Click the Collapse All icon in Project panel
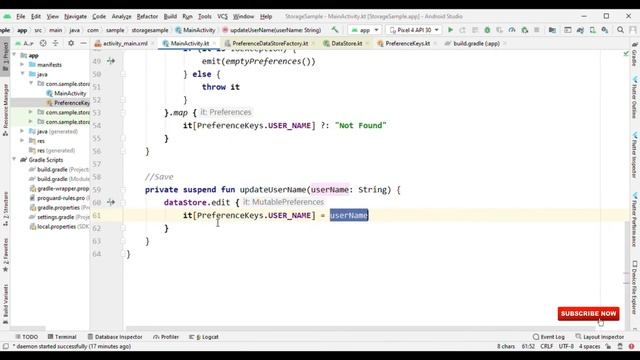The width and height of the screenshot is (640, 360). click(56, 43)
